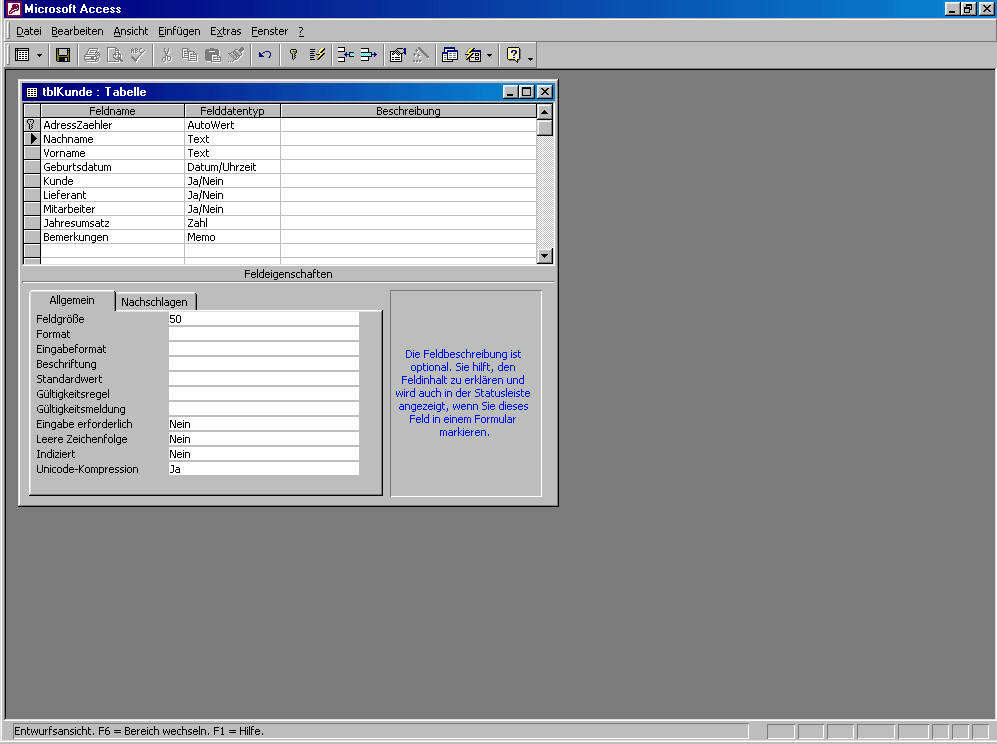This screenshot has width=997, height=744.
Task: Click the Insert Rows icon
Action: point(345,55)
